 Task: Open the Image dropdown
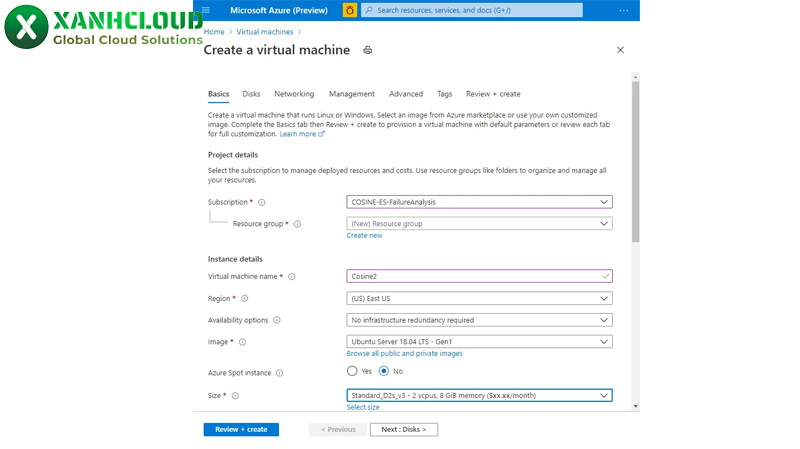pyautogui.click(x=479, y=342)
